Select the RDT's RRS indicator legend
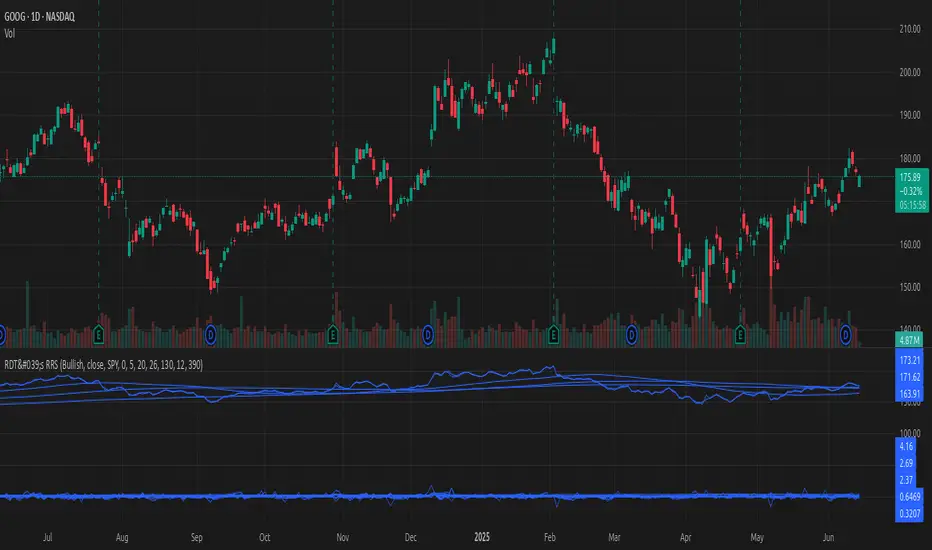Screen dimensions: 932x550 [103, 364]
